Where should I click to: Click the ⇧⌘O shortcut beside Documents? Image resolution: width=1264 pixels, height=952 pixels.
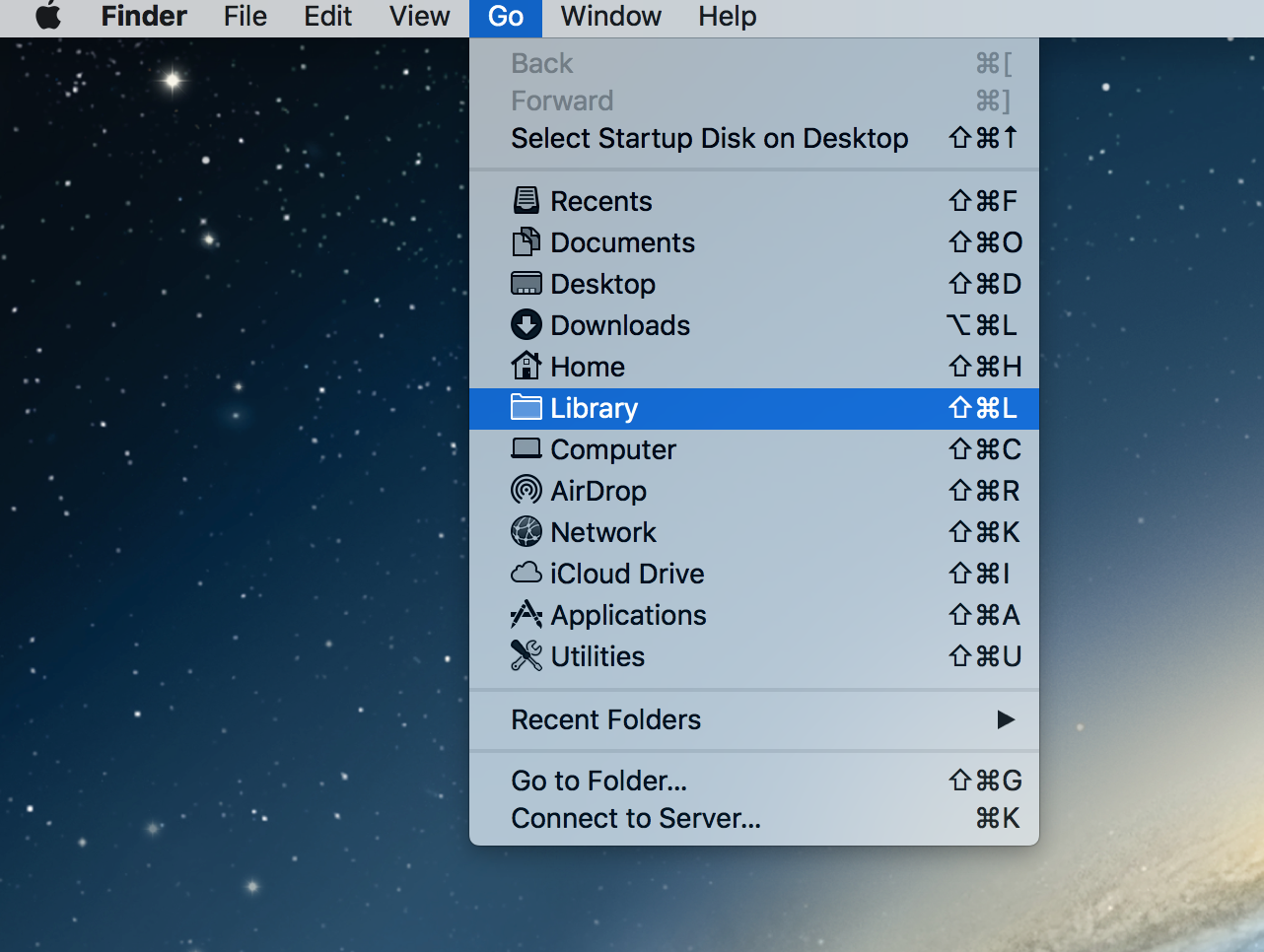click(986, 242)
